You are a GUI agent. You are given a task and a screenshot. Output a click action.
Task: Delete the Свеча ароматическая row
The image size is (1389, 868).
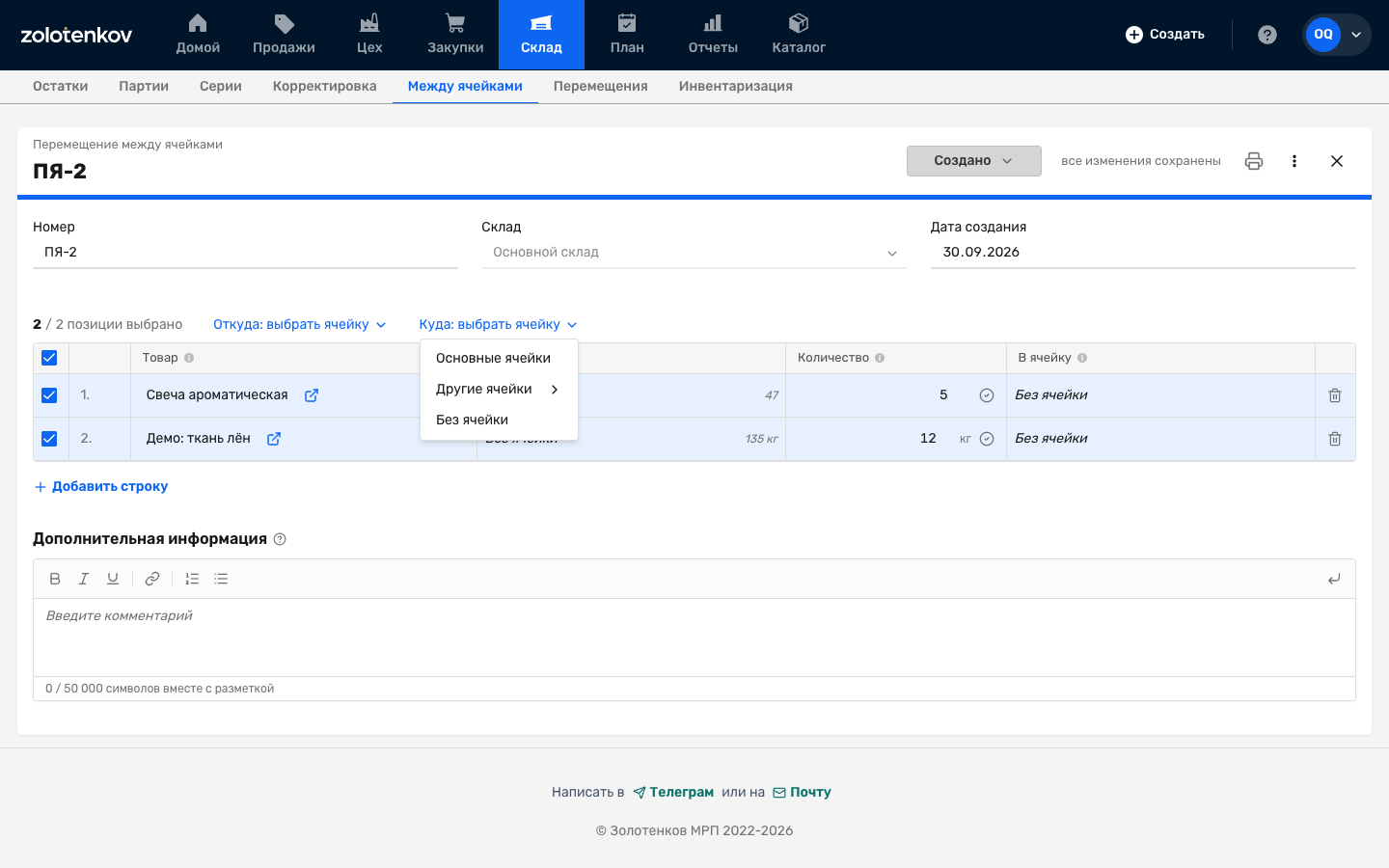click(1335, 395)
